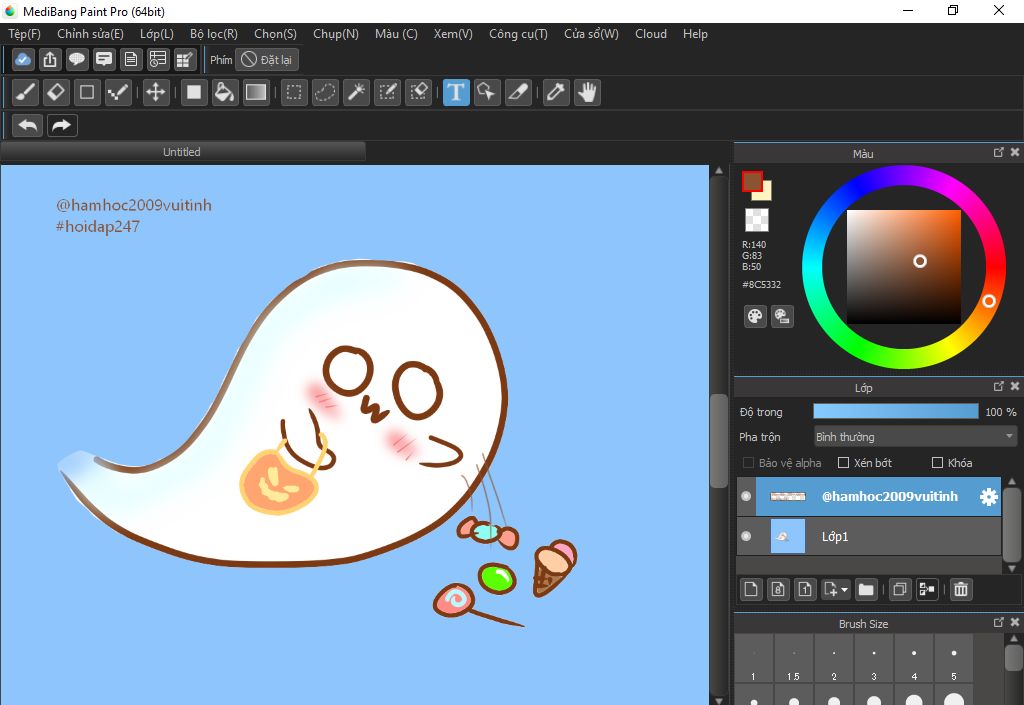Toggle the Xén bớt checkbox
This screenshot has height=705, width=1024.
(x=843, y=463)
